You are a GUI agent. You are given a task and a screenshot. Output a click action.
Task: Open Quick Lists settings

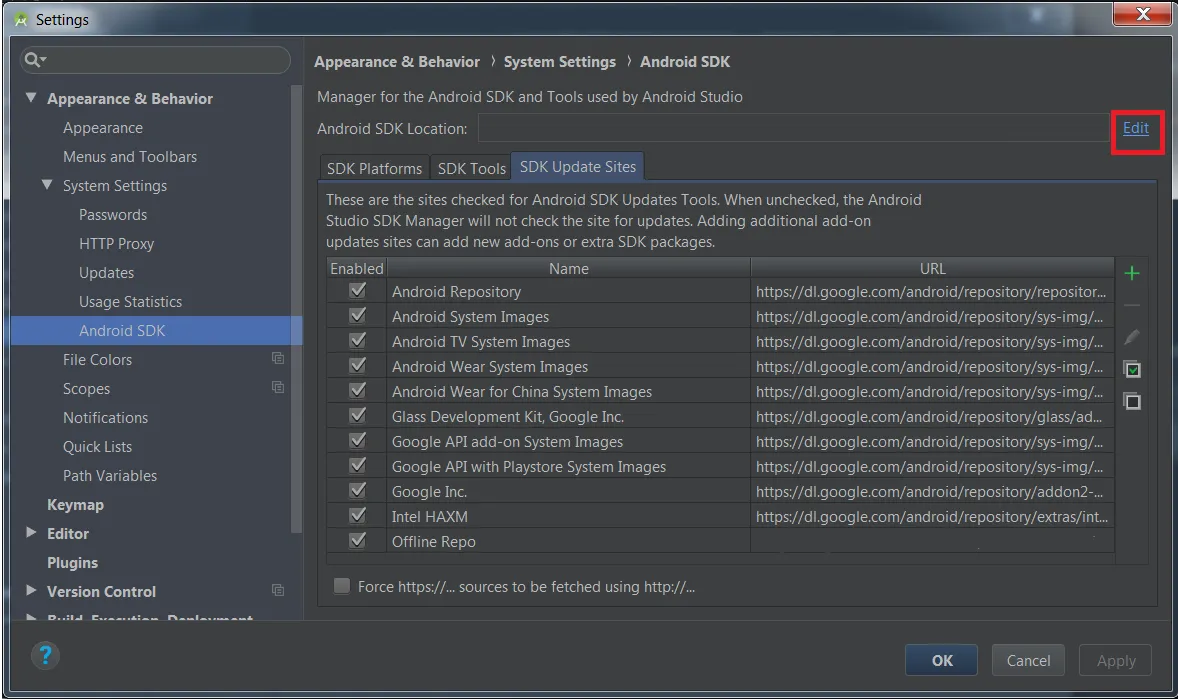click(x=98, y=446)
